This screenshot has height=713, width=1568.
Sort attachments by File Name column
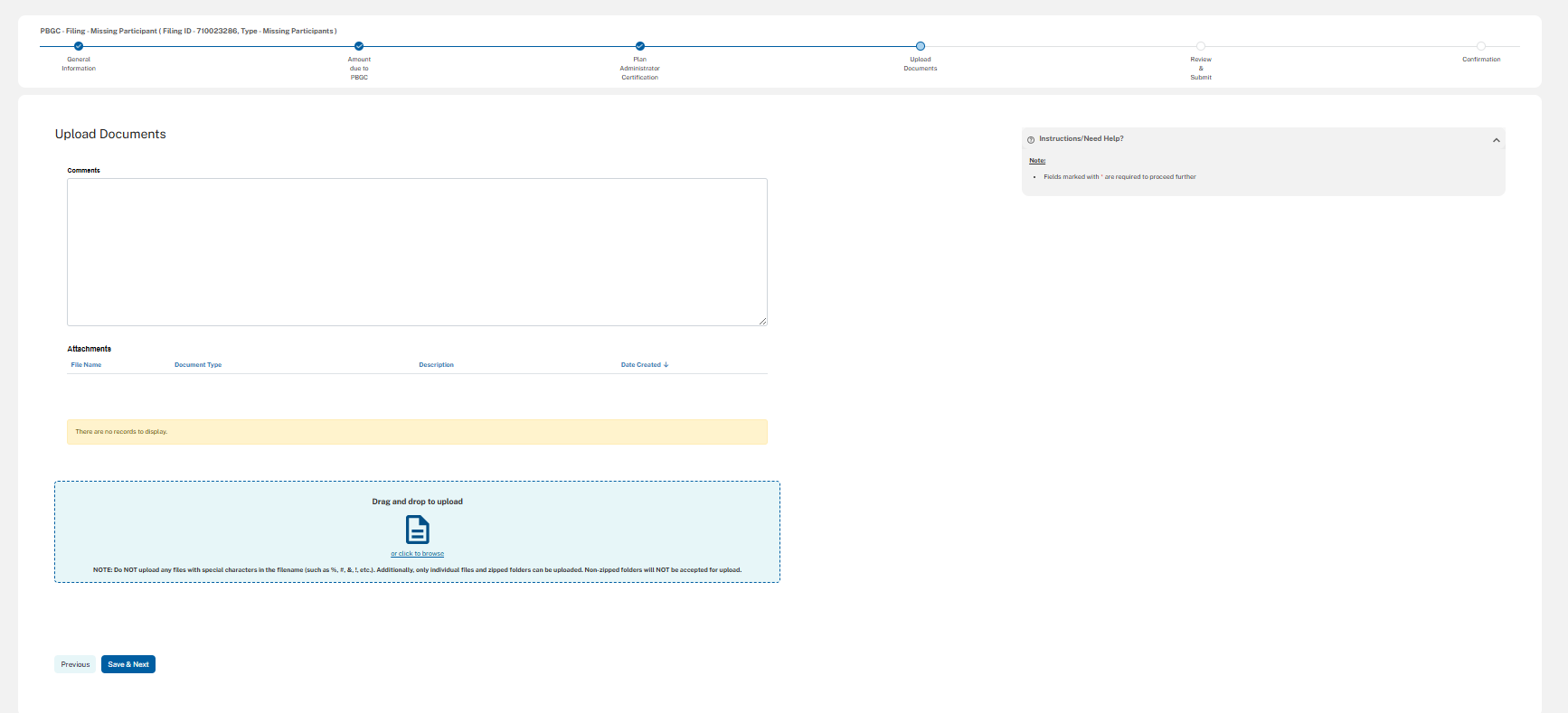[86, 365]
